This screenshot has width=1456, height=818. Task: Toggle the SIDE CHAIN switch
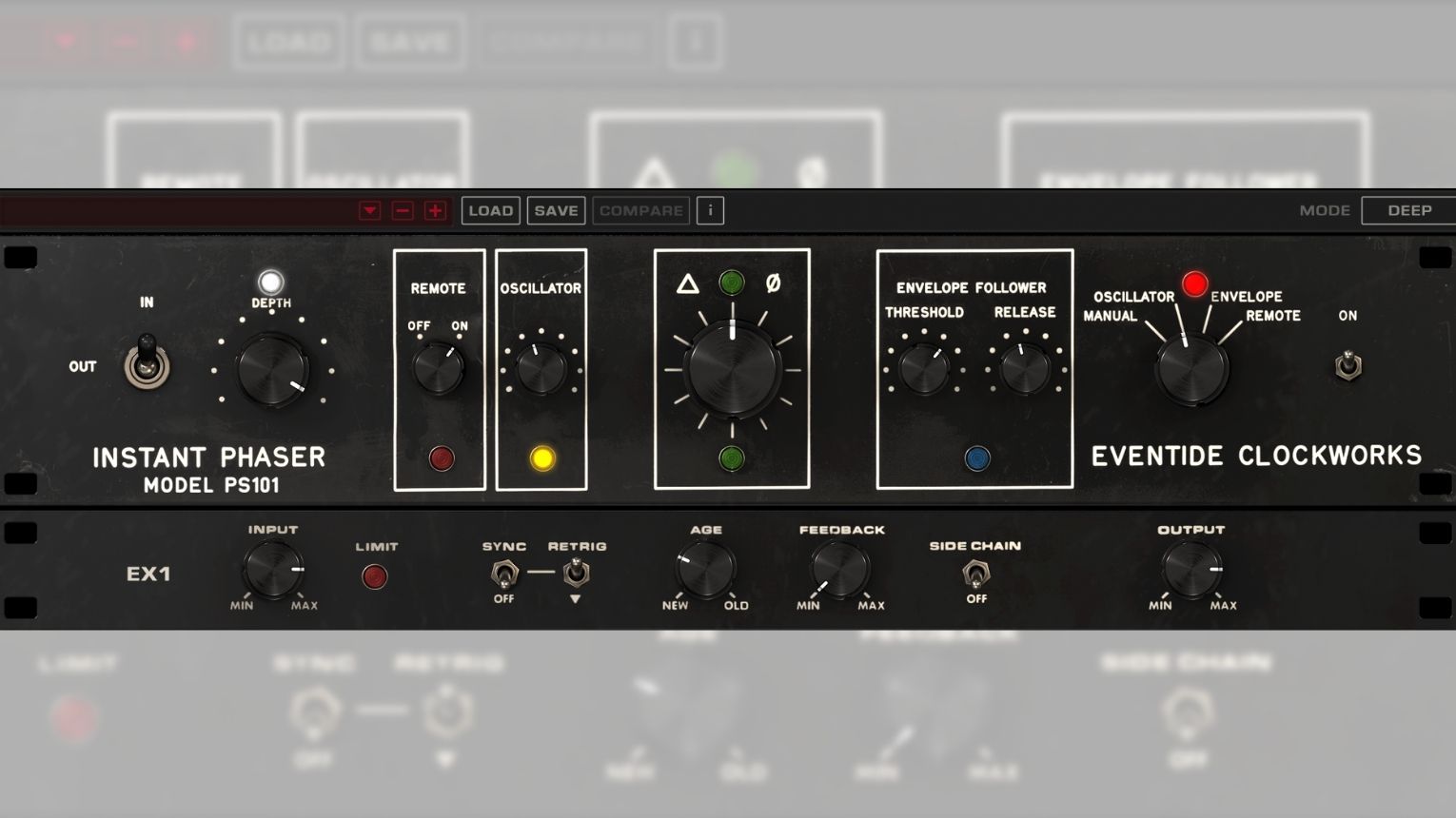(x=976, y=574)
